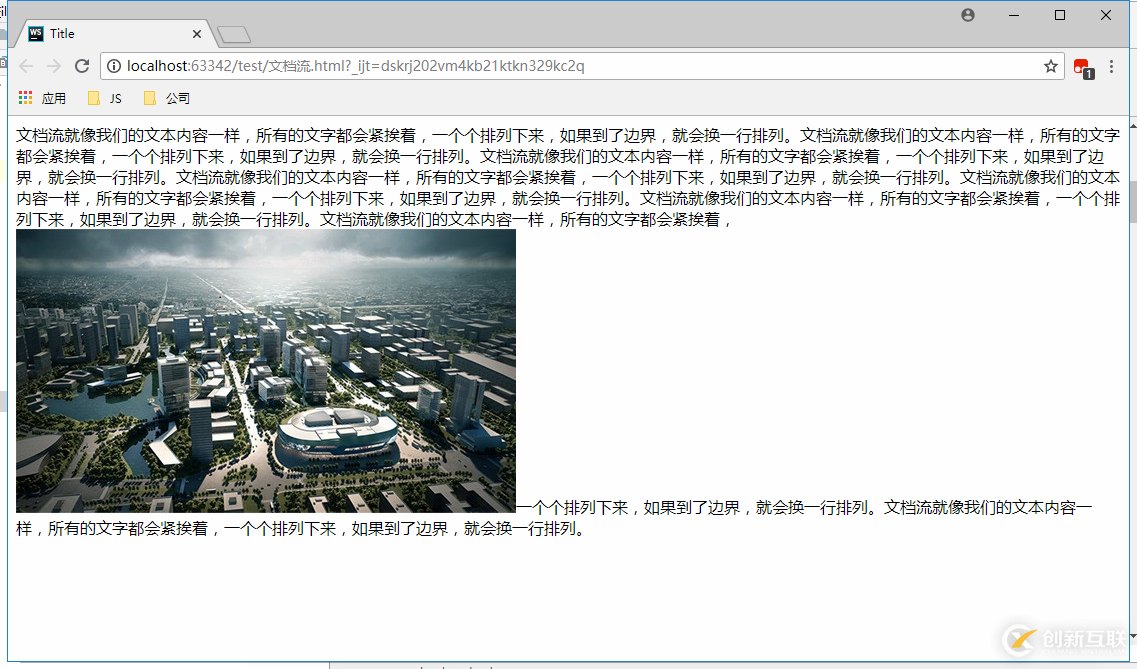
Task: Click the apps grid icon on the bookmarks bar
Action: pos(24,97)
